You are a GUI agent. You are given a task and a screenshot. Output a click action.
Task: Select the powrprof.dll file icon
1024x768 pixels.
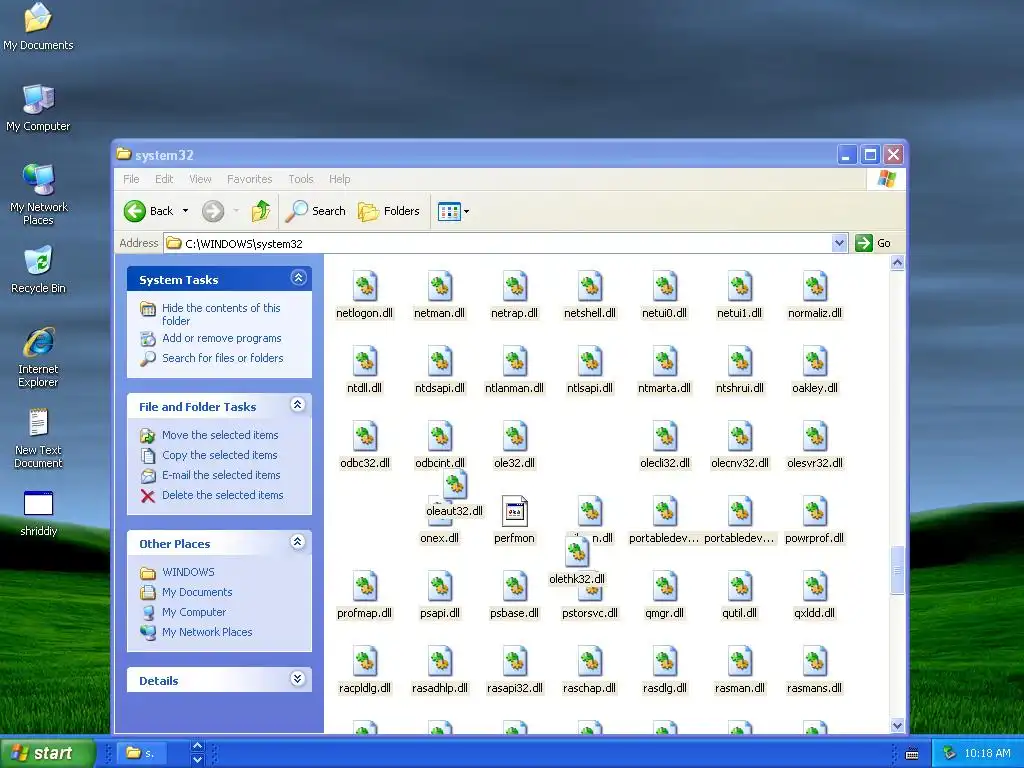[x=815, y=513]
